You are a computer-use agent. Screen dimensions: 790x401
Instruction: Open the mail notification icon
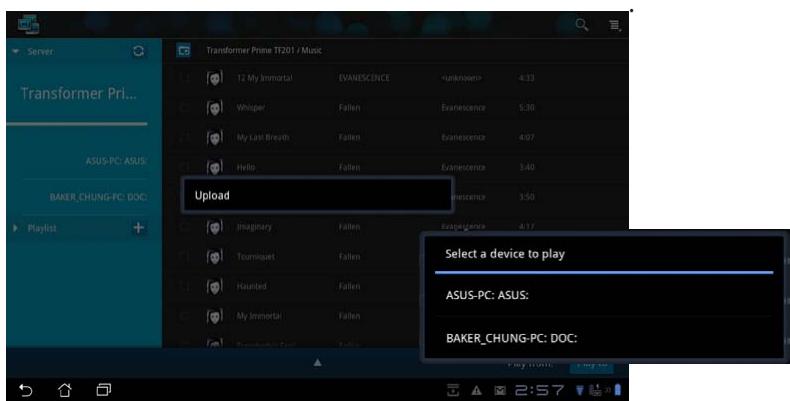500,390
